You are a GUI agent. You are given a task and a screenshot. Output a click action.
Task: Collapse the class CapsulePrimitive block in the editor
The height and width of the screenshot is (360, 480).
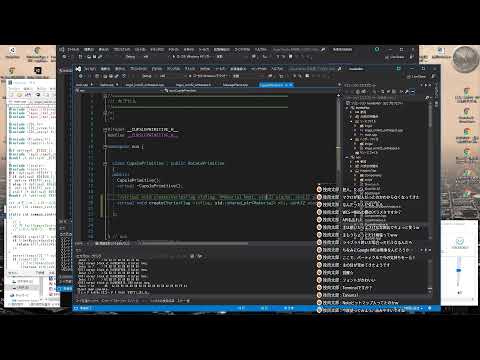point(105,163)
